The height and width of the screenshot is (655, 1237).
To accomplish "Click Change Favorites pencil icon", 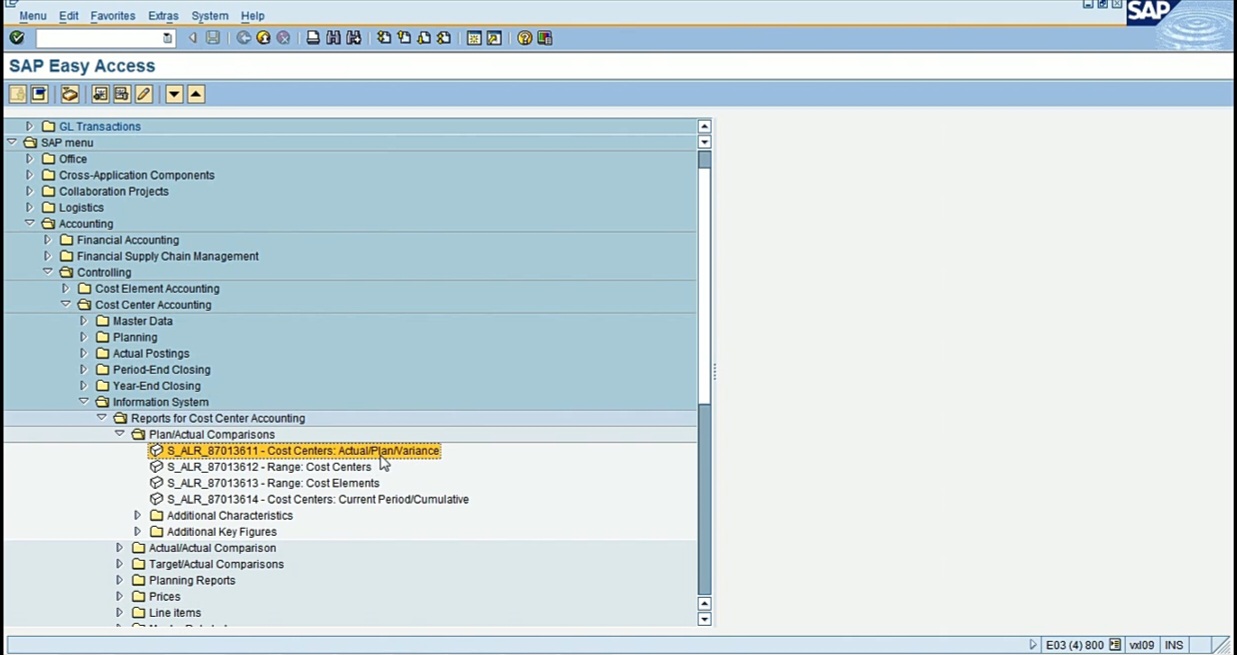I will click(x=144, y=94).
